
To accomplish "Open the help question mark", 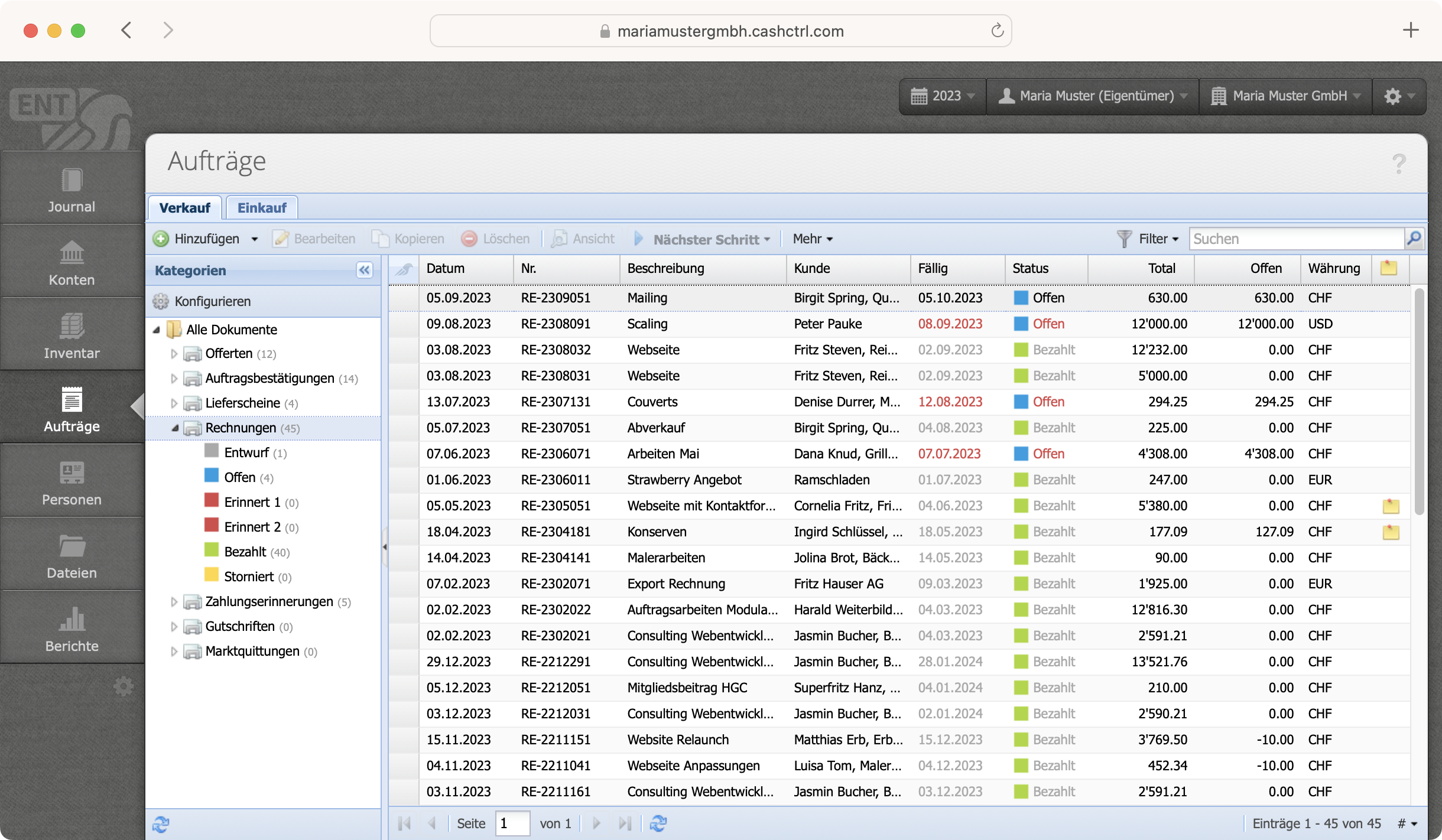I will (x=1398, y=164).
